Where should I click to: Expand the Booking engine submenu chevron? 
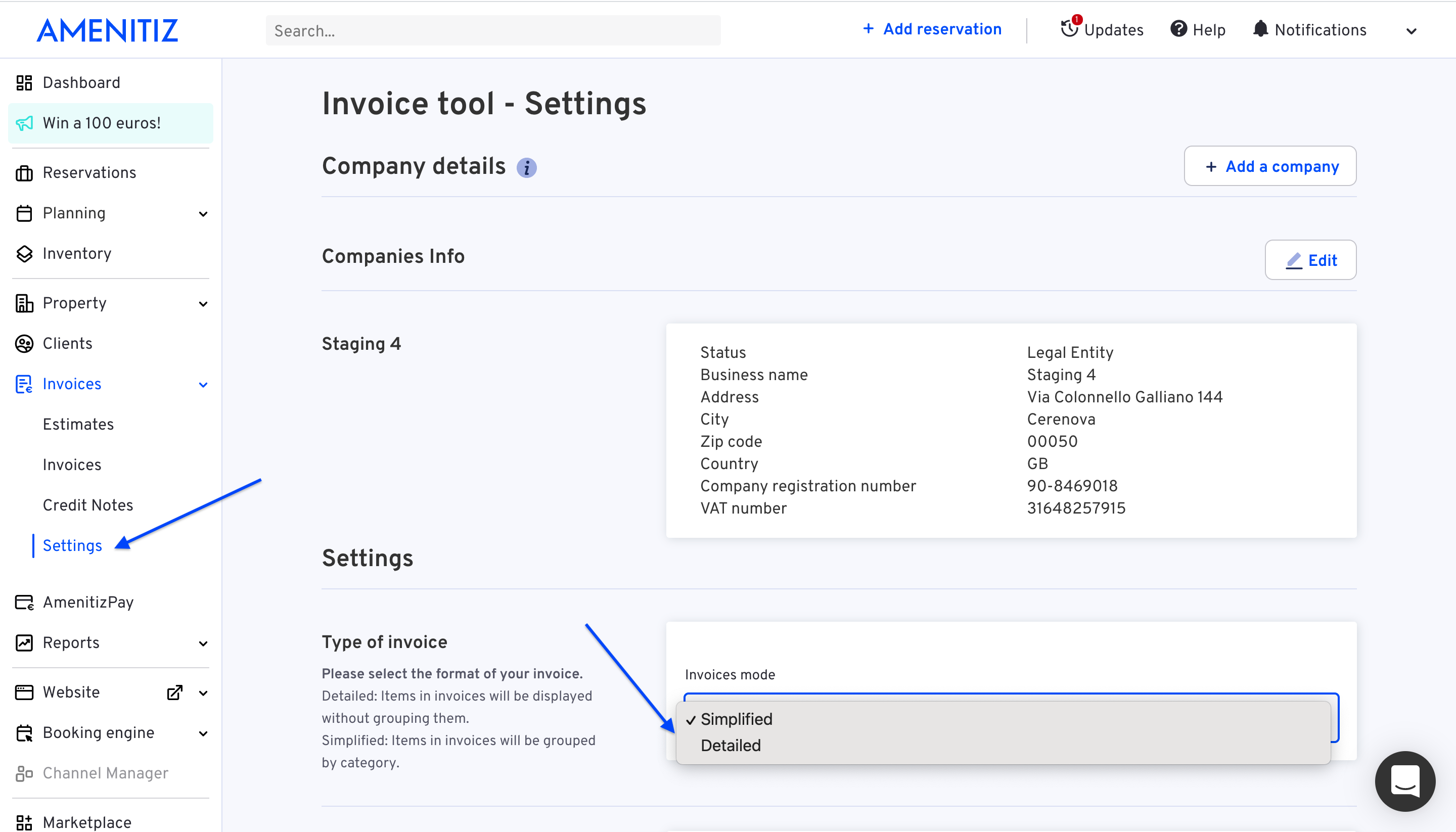click(x=203, y=733)
